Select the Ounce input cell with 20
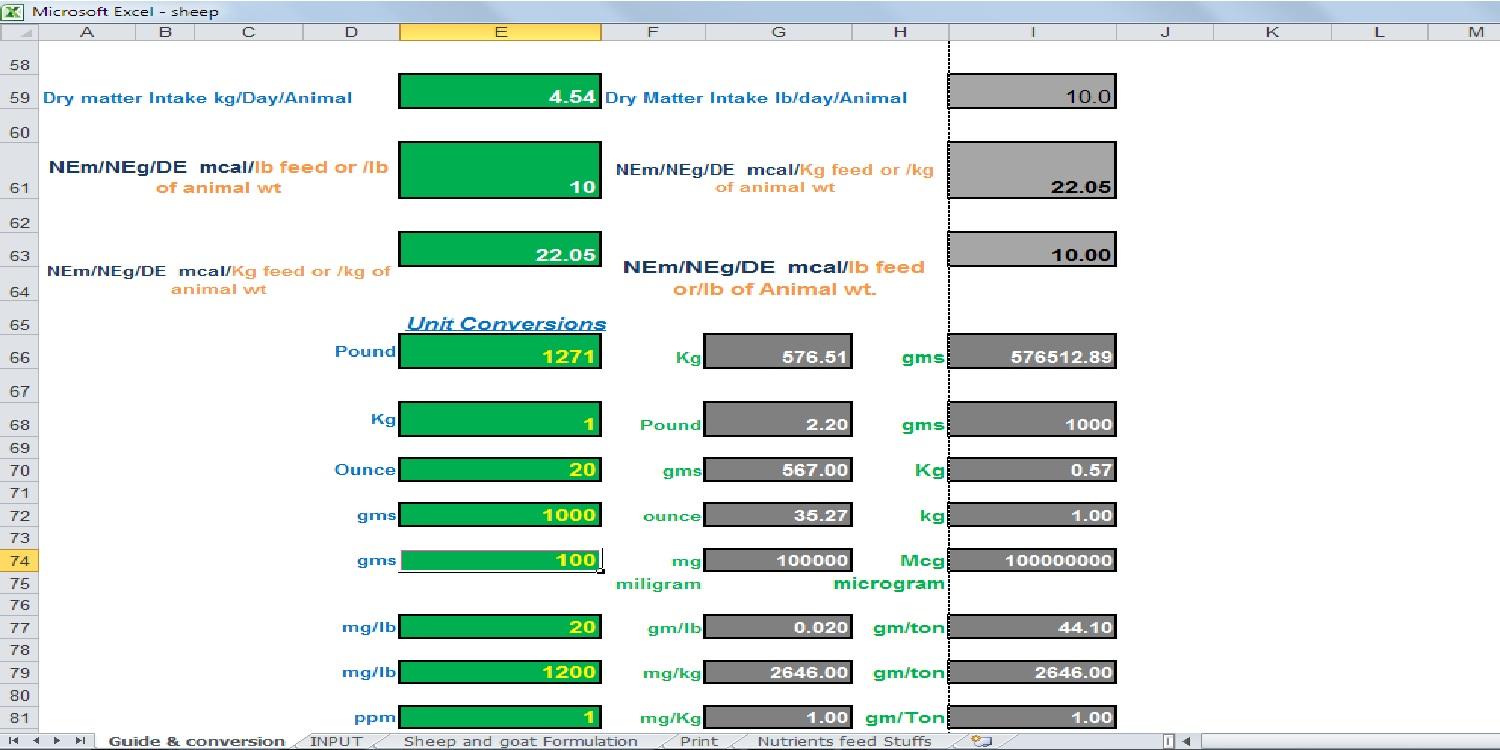Screen dimensions: 1500x750 (x=500, y=469)
